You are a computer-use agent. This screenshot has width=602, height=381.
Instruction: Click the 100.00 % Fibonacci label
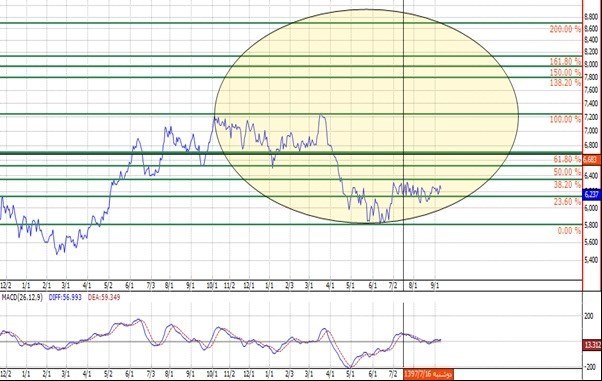click(x=565, y=119)
